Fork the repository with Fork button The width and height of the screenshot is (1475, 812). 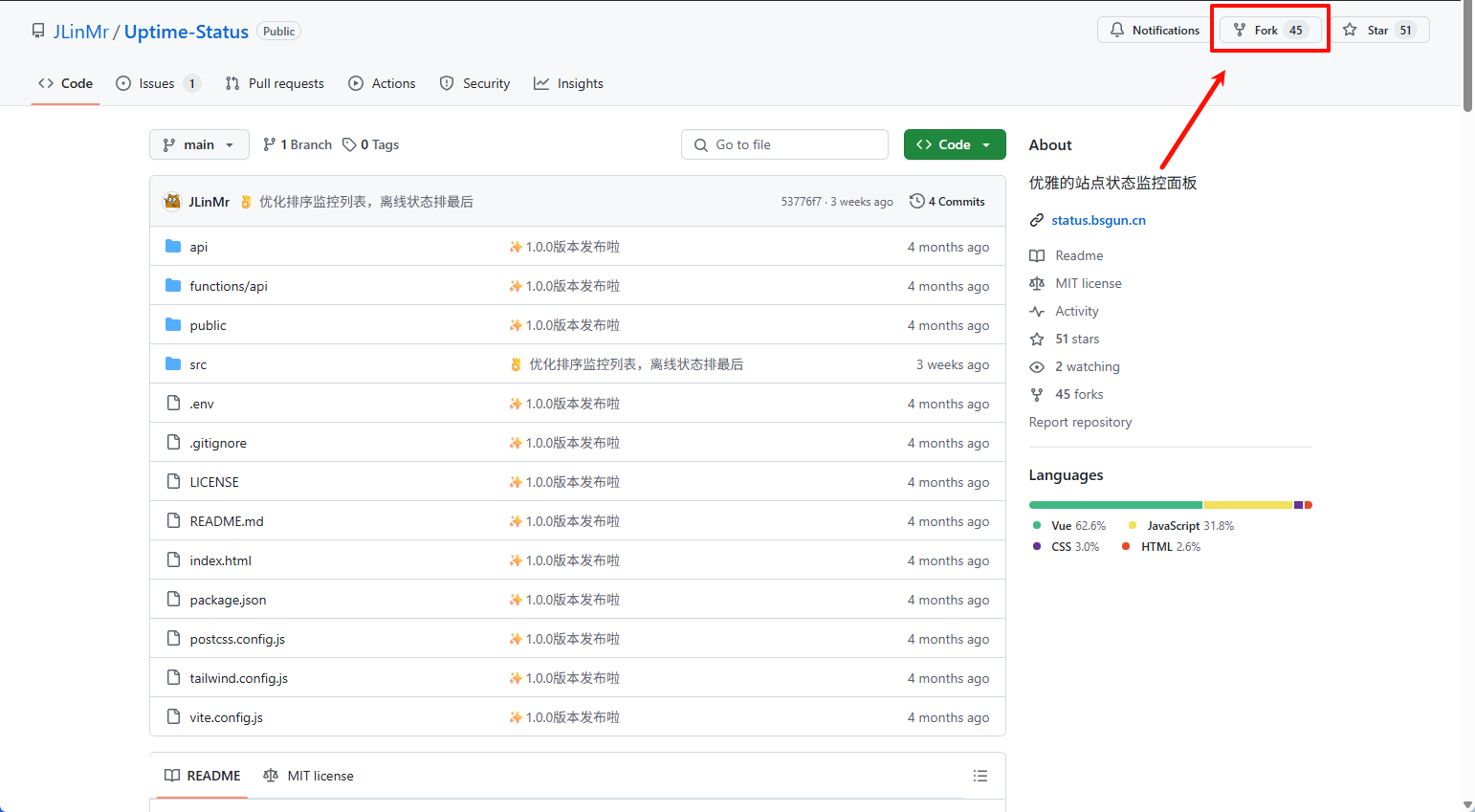pyautogui.click(x=1269, y=30)
